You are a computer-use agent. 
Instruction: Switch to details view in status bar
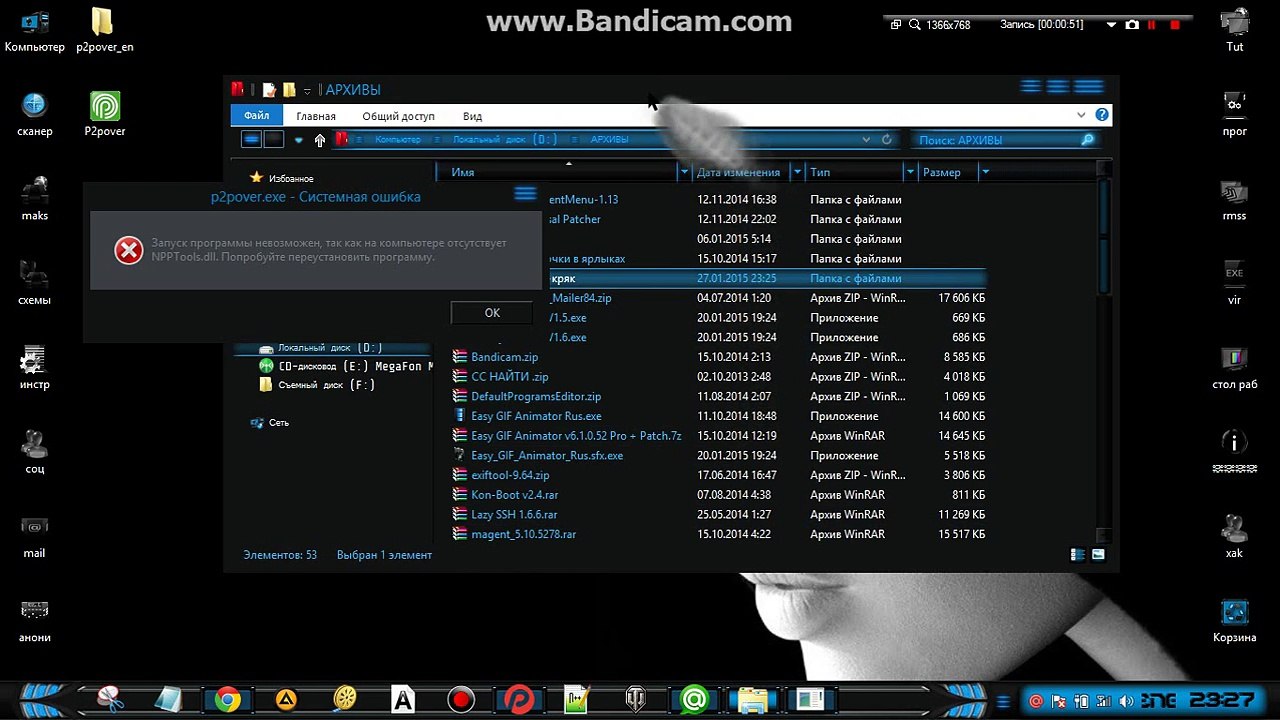pos(1077,554)
